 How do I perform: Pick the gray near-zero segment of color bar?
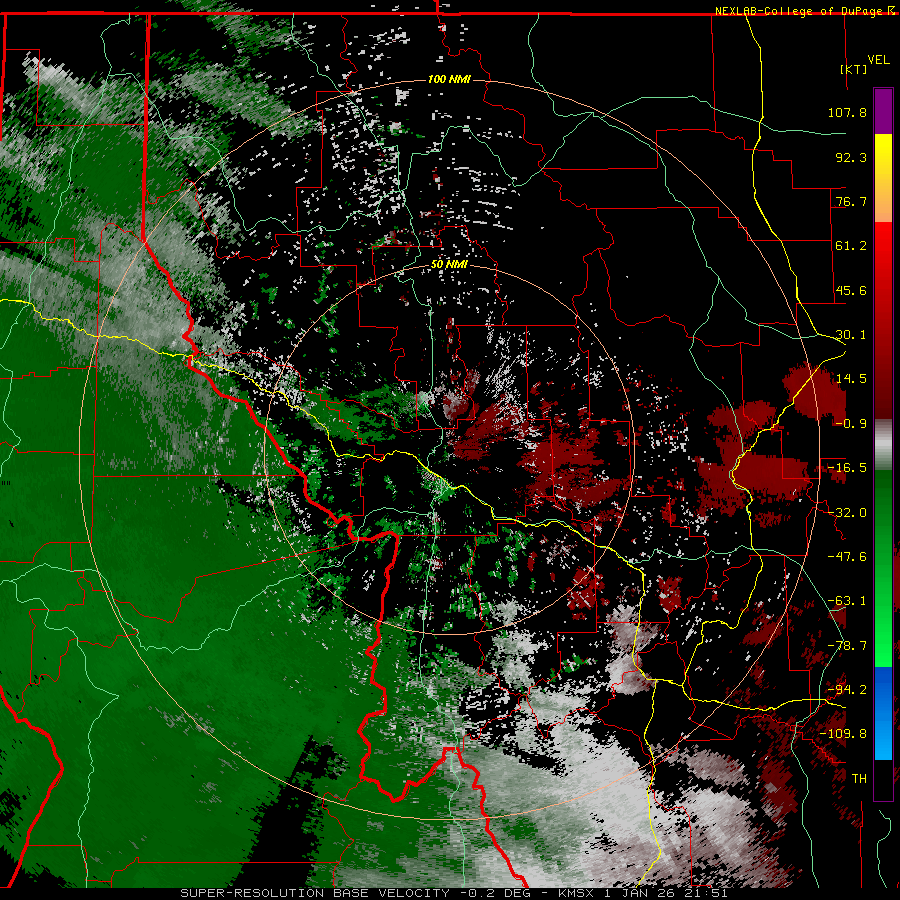pos(883,444)
